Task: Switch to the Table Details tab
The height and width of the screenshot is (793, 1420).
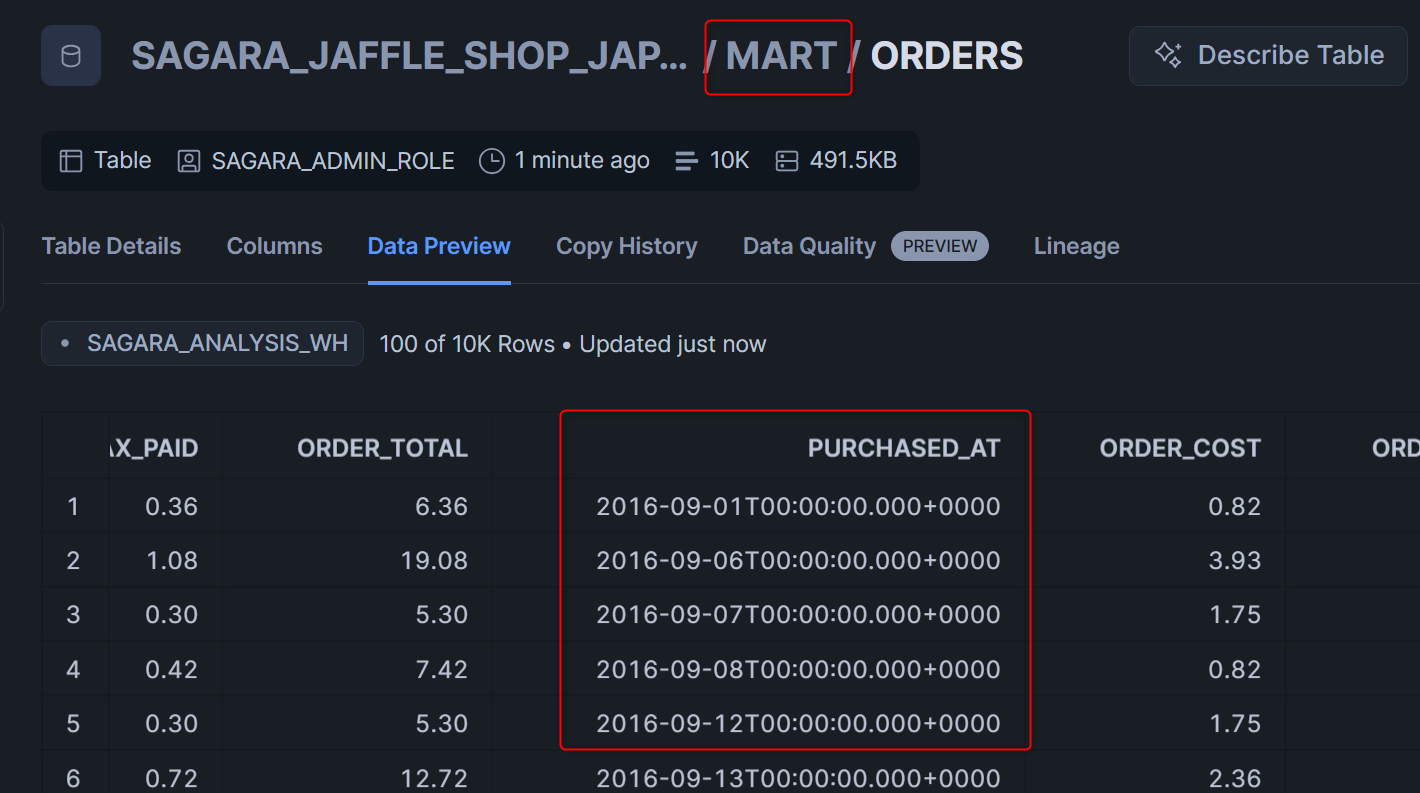Action: (x=112, y=246)
